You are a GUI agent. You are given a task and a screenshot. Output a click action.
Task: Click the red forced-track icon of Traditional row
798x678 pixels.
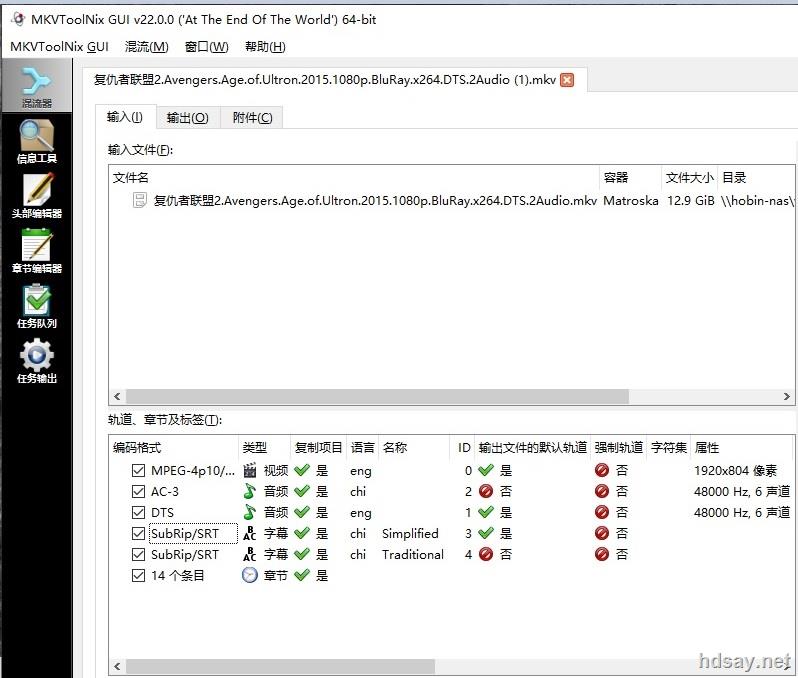click(x=602, y=554)
